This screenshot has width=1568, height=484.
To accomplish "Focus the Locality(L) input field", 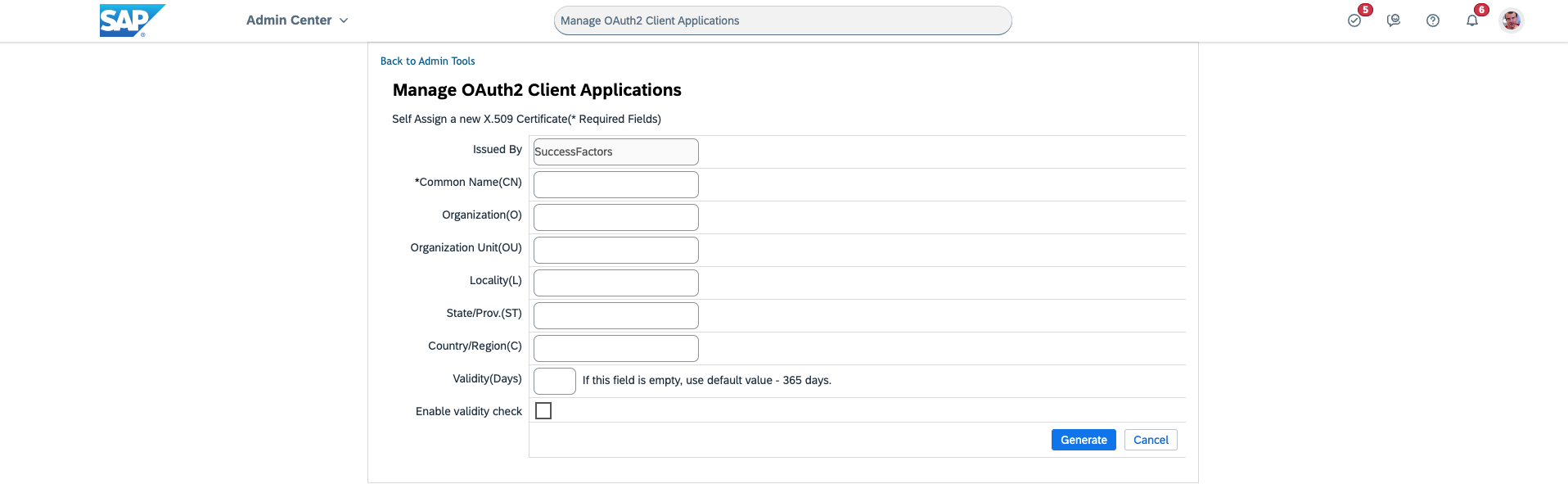I will 615,283.
